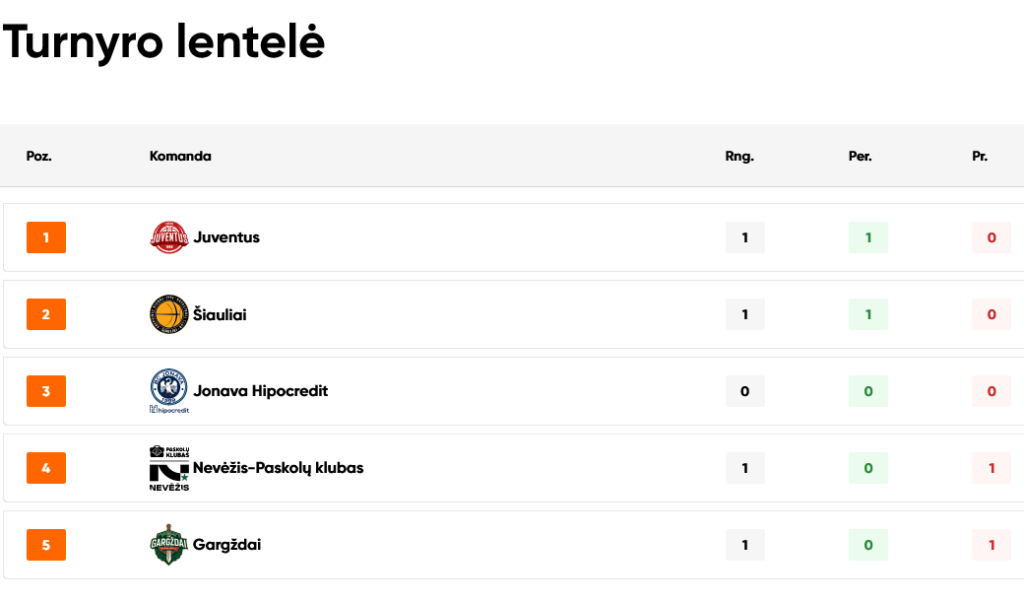The width and height of the screenshot is (1024, 601).
Task: Click the orange position 1 badge
Action: pos(46,238)
